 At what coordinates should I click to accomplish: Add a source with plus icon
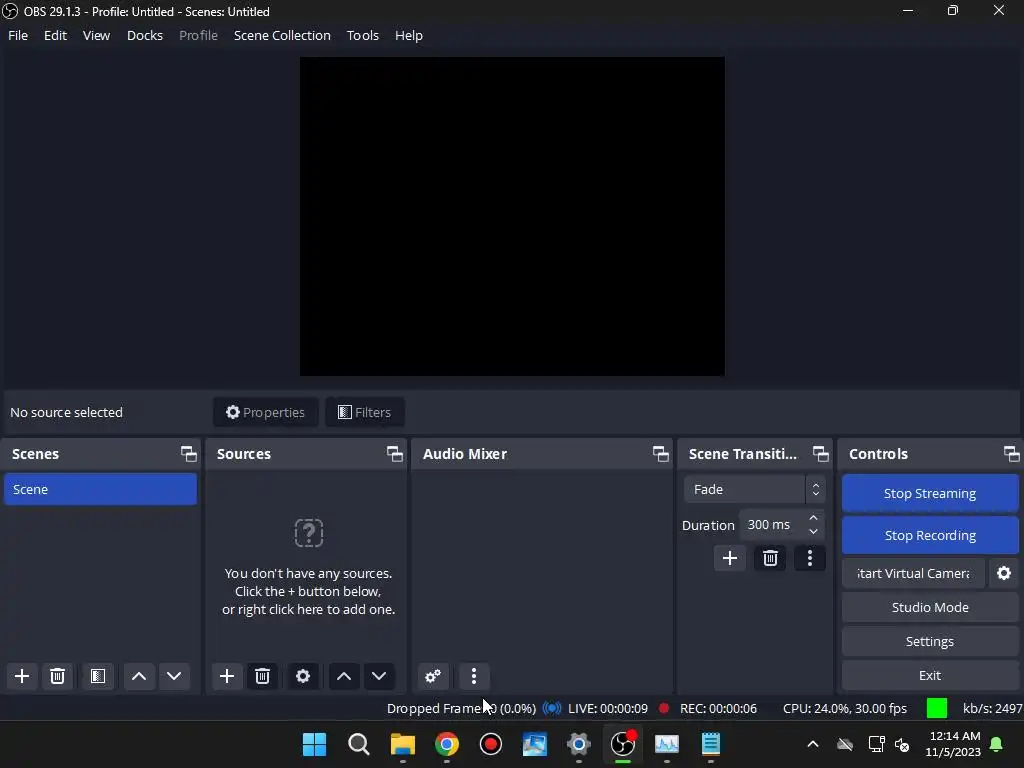(227, 676)
